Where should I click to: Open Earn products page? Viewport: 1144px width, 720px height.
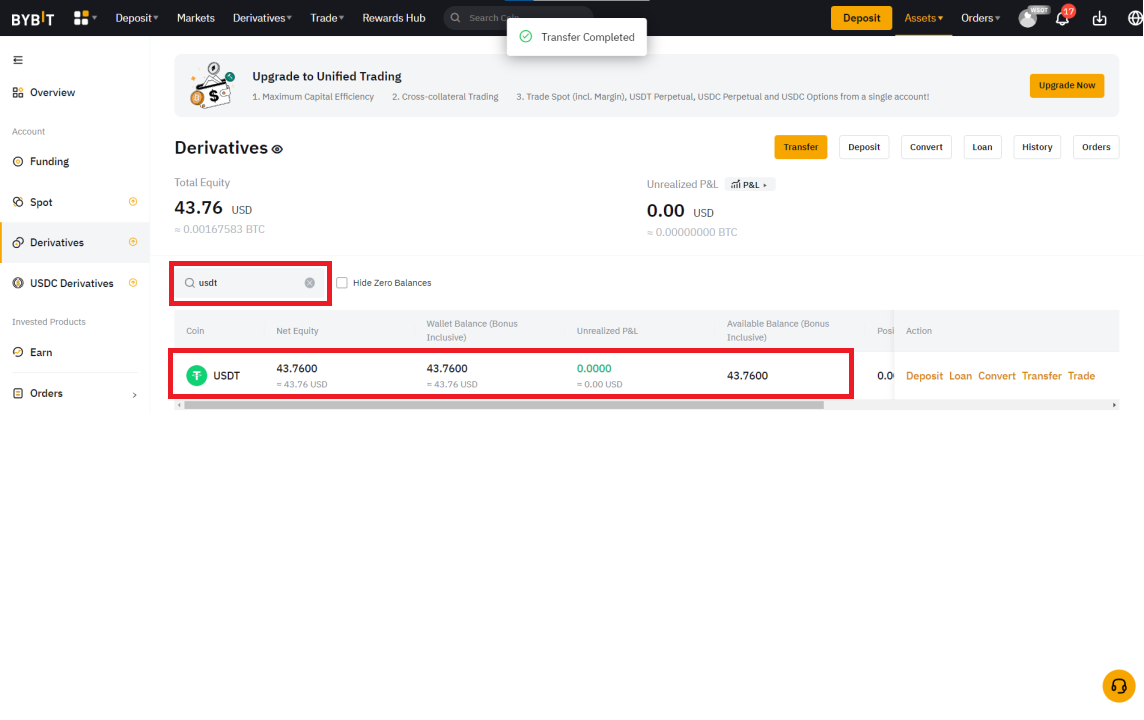click(41, 352)
